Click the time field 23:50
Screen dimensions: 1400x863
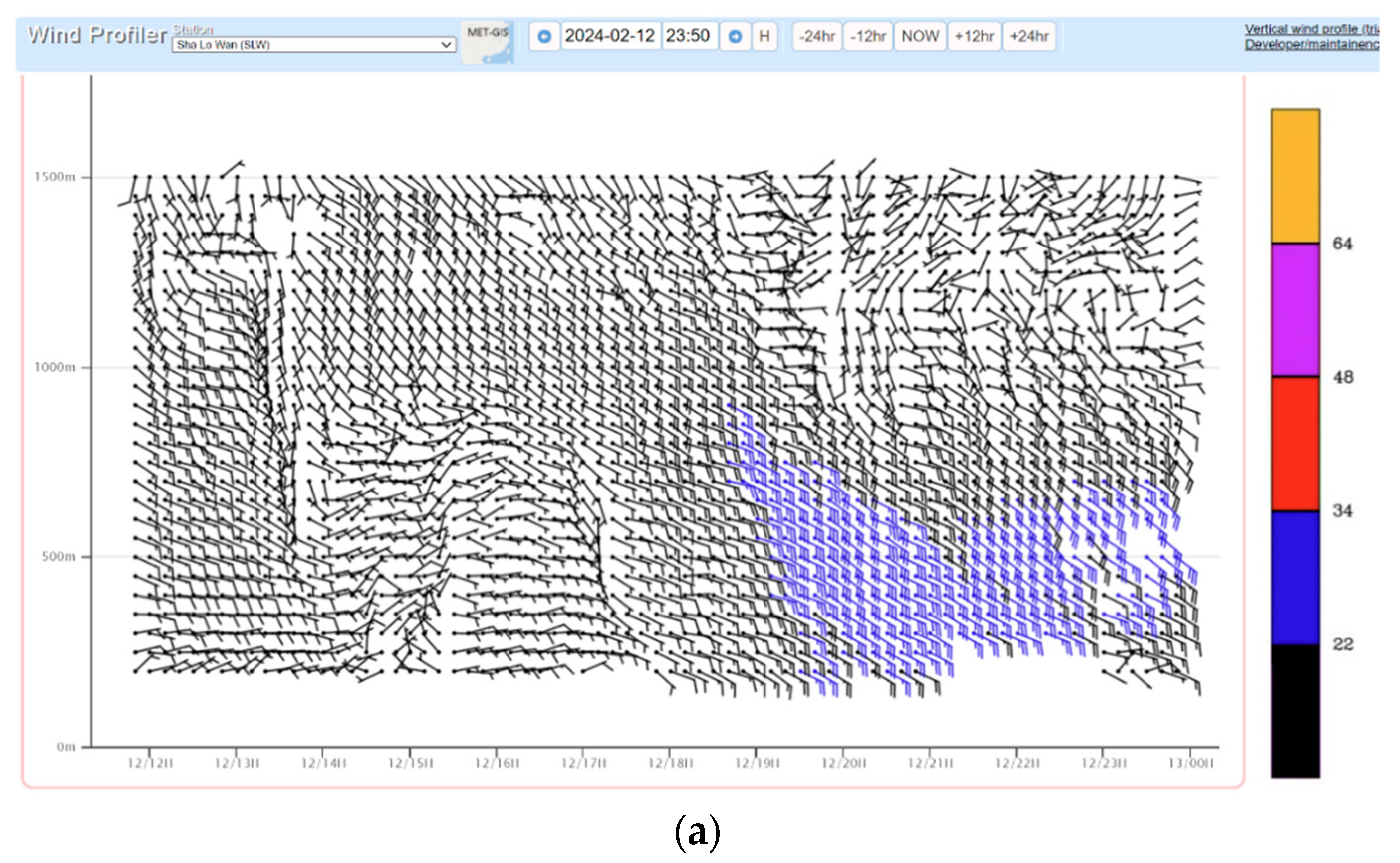pos(689,36)
